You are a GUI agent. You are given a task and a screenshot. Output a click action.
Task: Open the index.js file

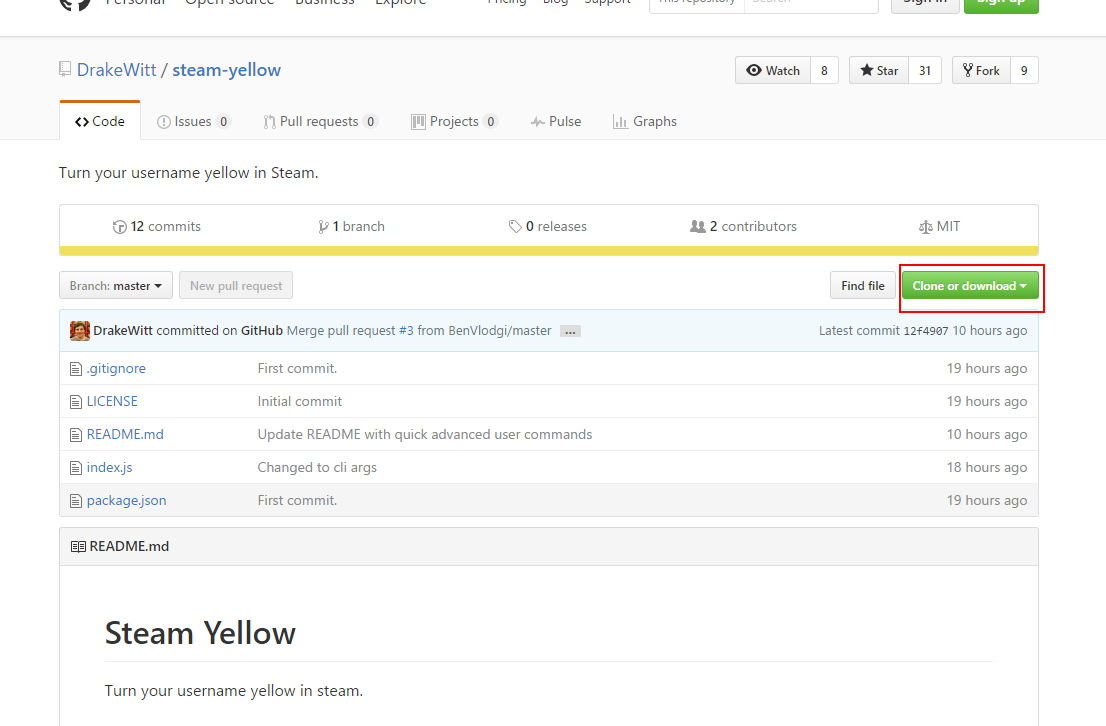click(x=109, y=468)
